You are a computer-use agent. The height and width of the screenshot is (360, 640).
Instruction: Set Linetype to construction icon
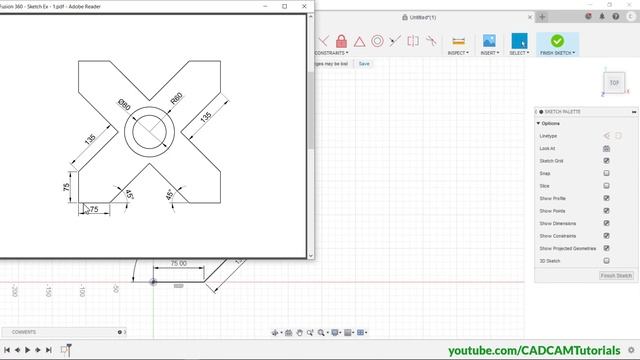click(x=607, y=136)
